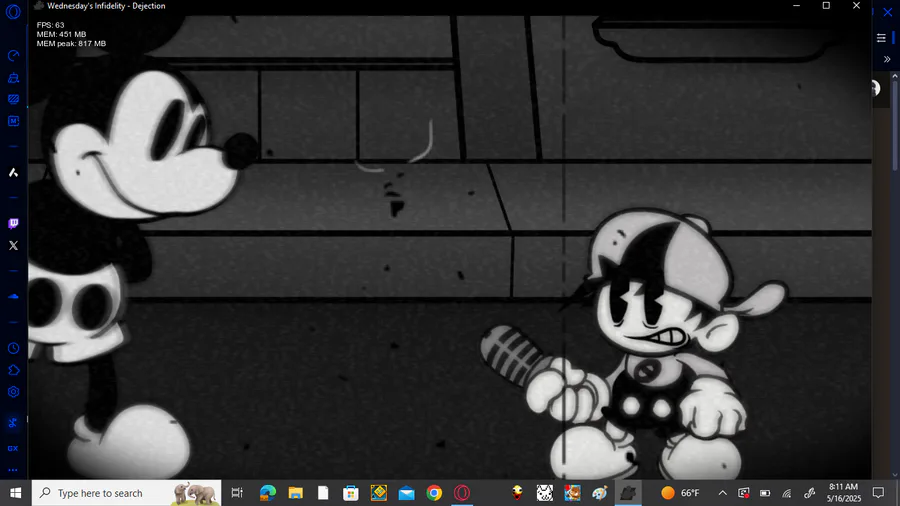Click the 'Type here to search' box
Viewport: 900px width, 506px height.
point(126,493)
